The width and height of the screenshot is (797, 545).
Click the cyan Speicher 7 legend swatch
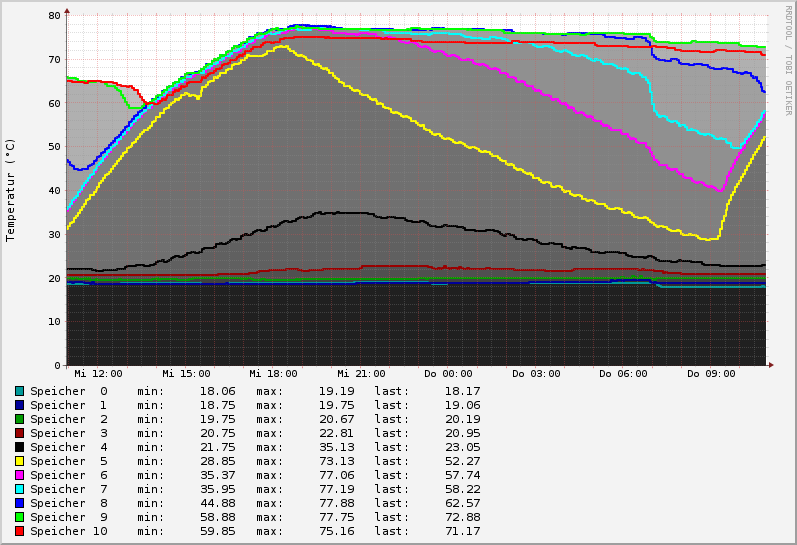pyautogui.click(x=19, y=489)
